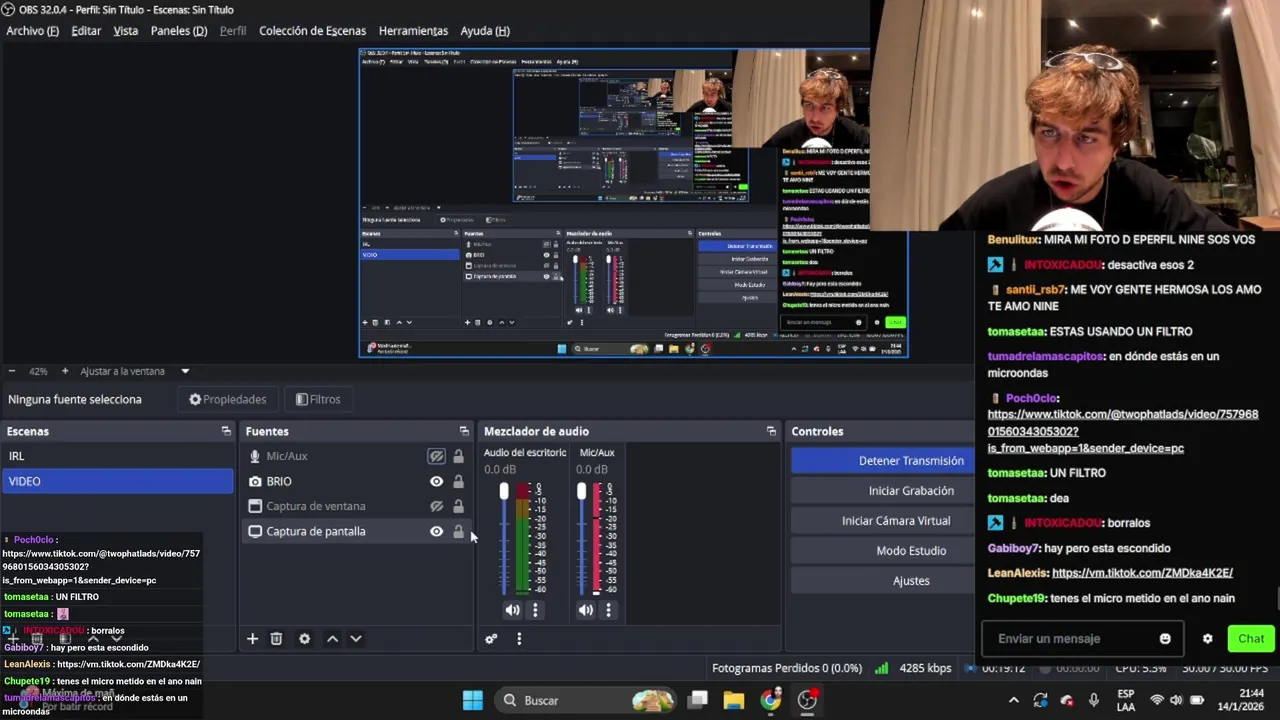The width and height of the screenshot is (1280, 720).
Task: Move the source down with the down arrow
Action: click(x=355, y=639)
